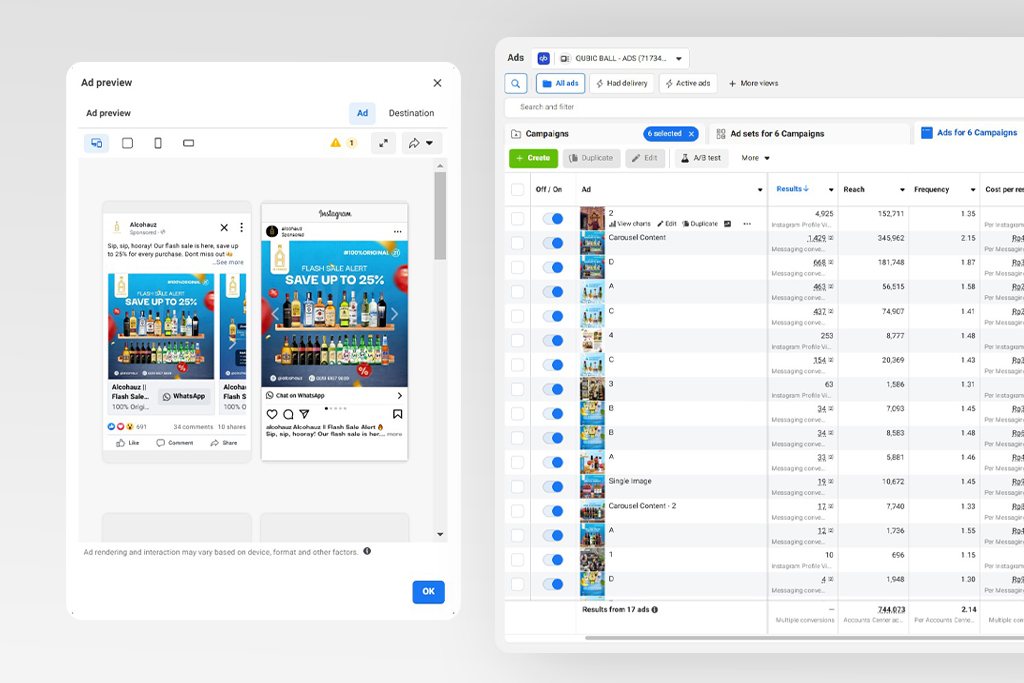
Task: Bookmark the Instagram ad post
Action: [397, 414]
